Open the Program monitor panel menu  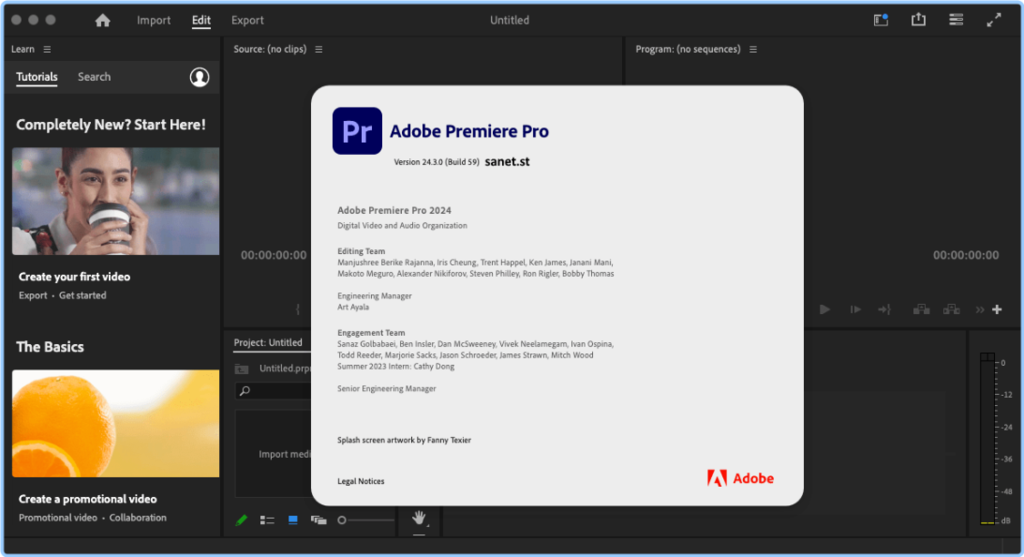753,49
